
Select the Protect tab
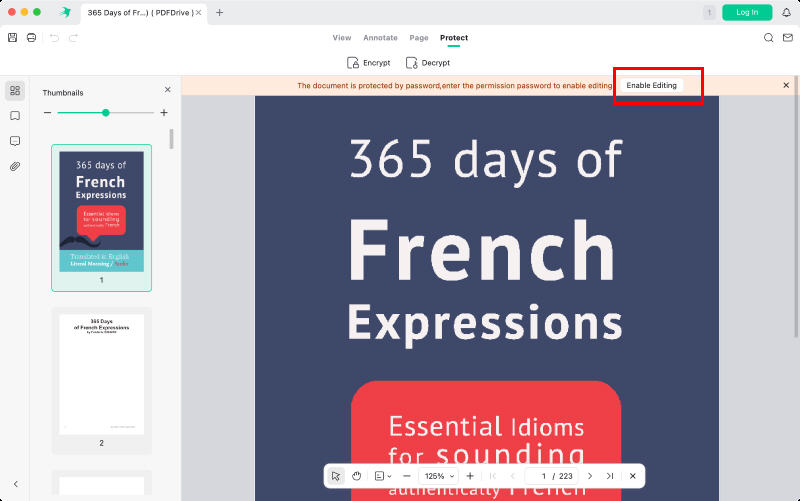pyautogui.click(x=454, y=38)
